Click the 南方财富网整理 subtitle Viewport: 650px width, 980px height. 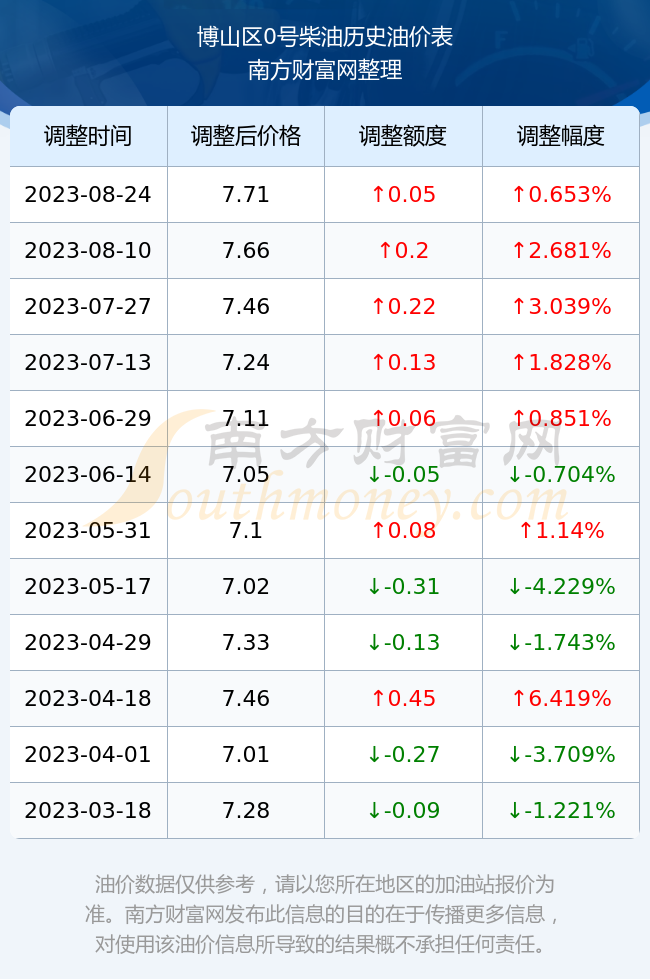point(325,69)
